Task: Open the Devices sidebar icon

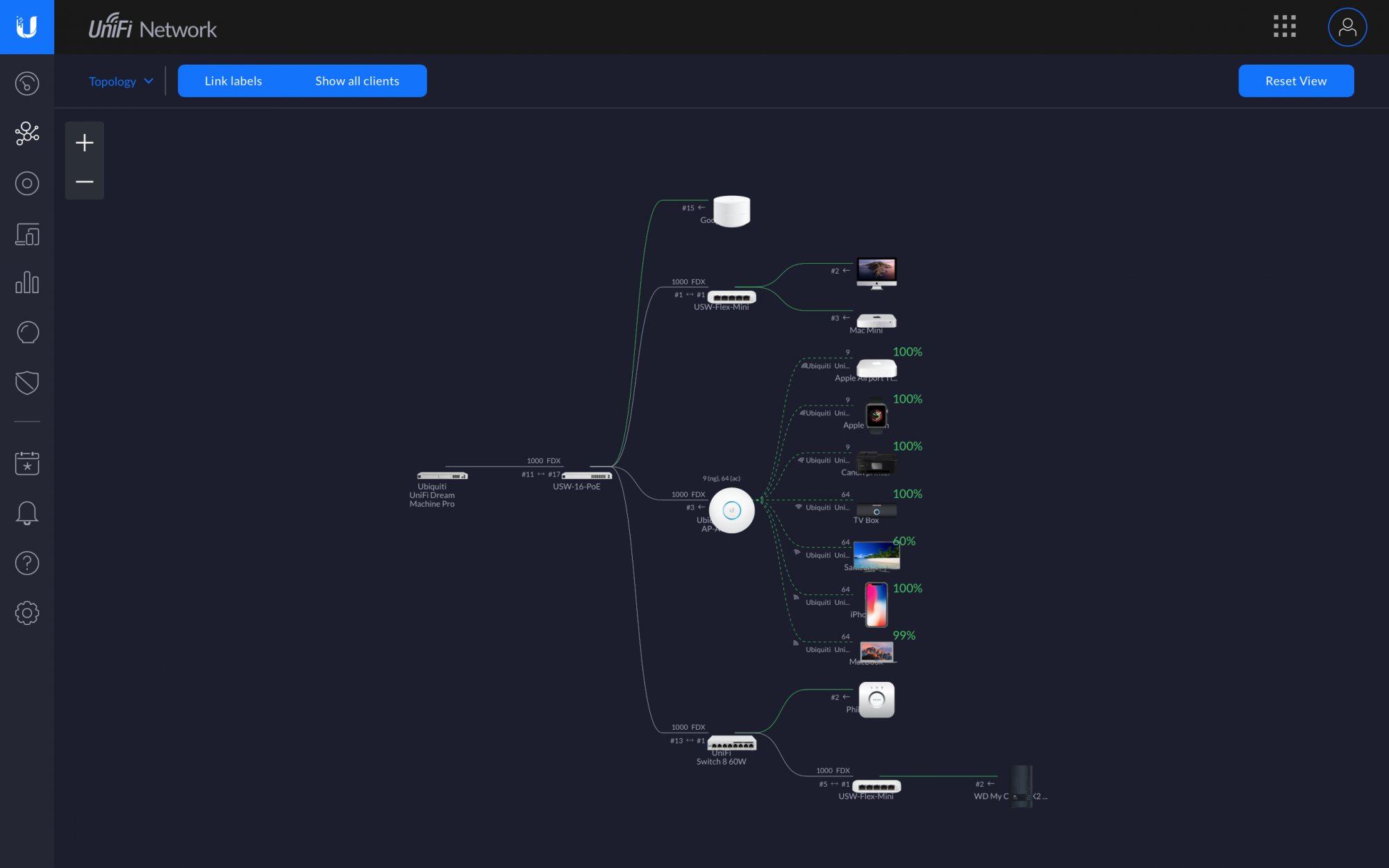Action: coord(27,234)
